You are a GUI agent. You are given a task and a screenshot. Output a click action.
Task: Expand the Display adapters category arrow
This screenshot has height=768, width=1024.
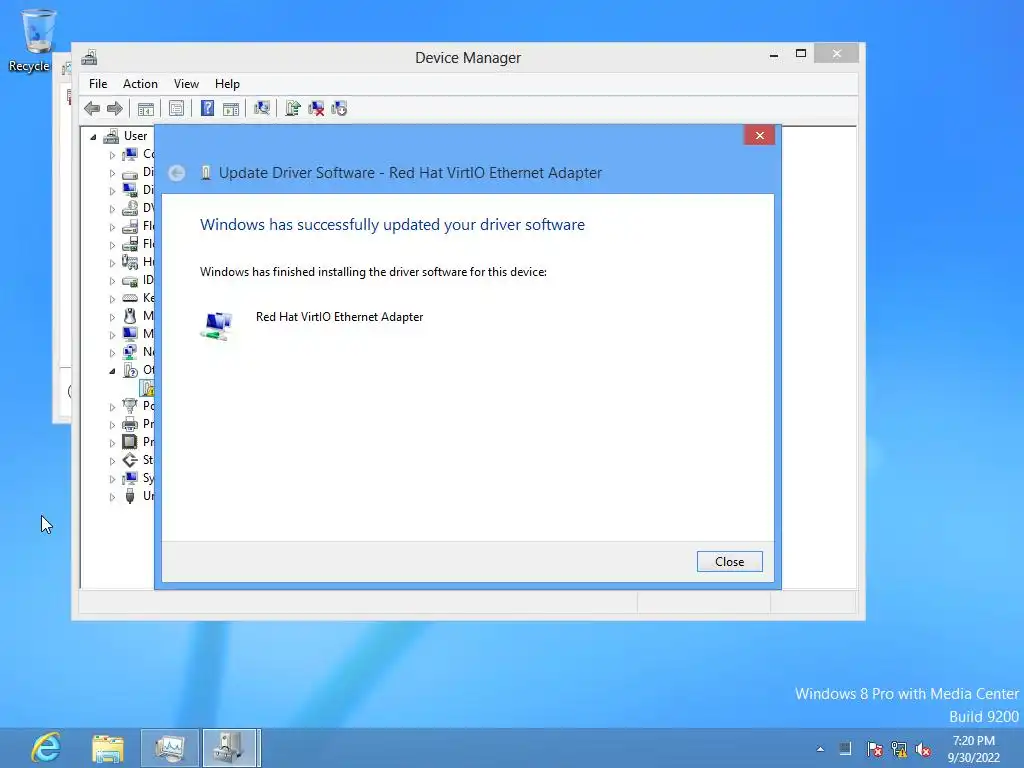112,191
